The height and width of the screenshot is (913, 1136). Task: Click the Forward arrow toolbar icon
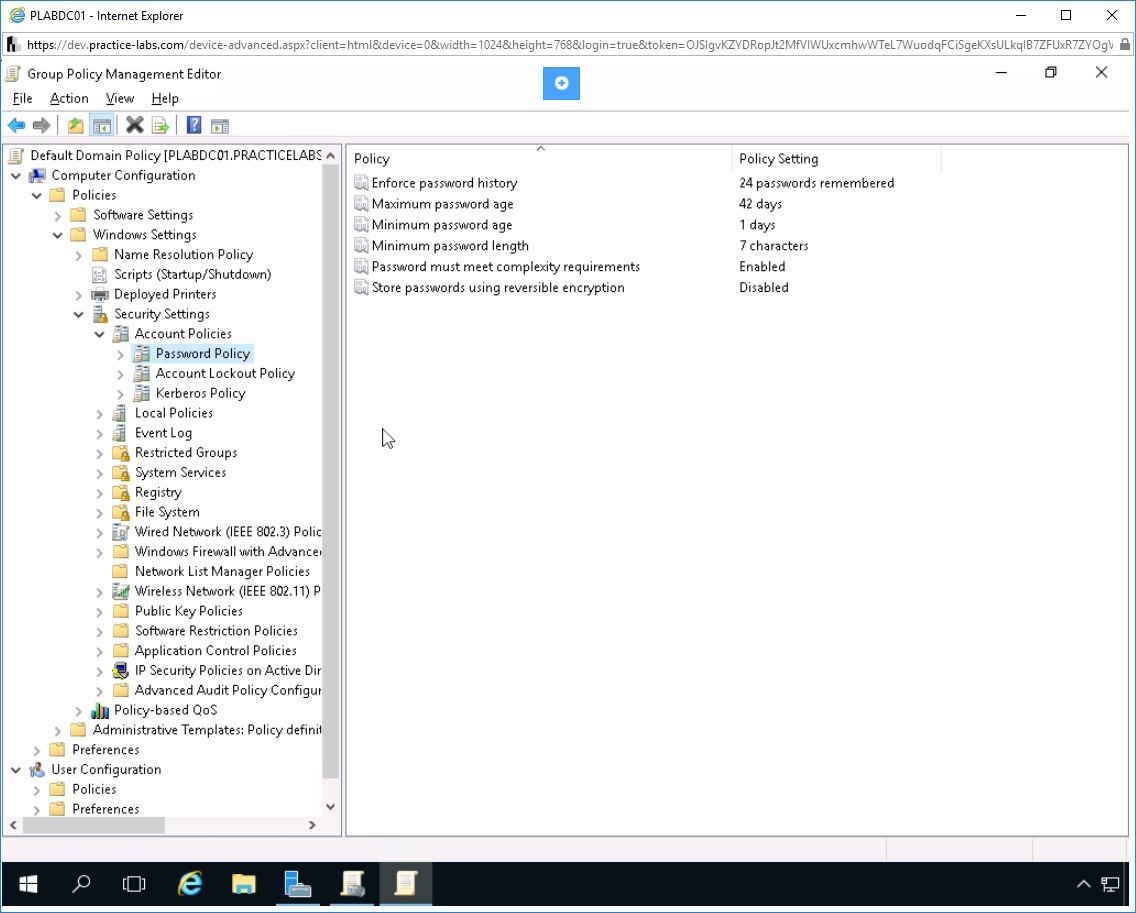41,125
